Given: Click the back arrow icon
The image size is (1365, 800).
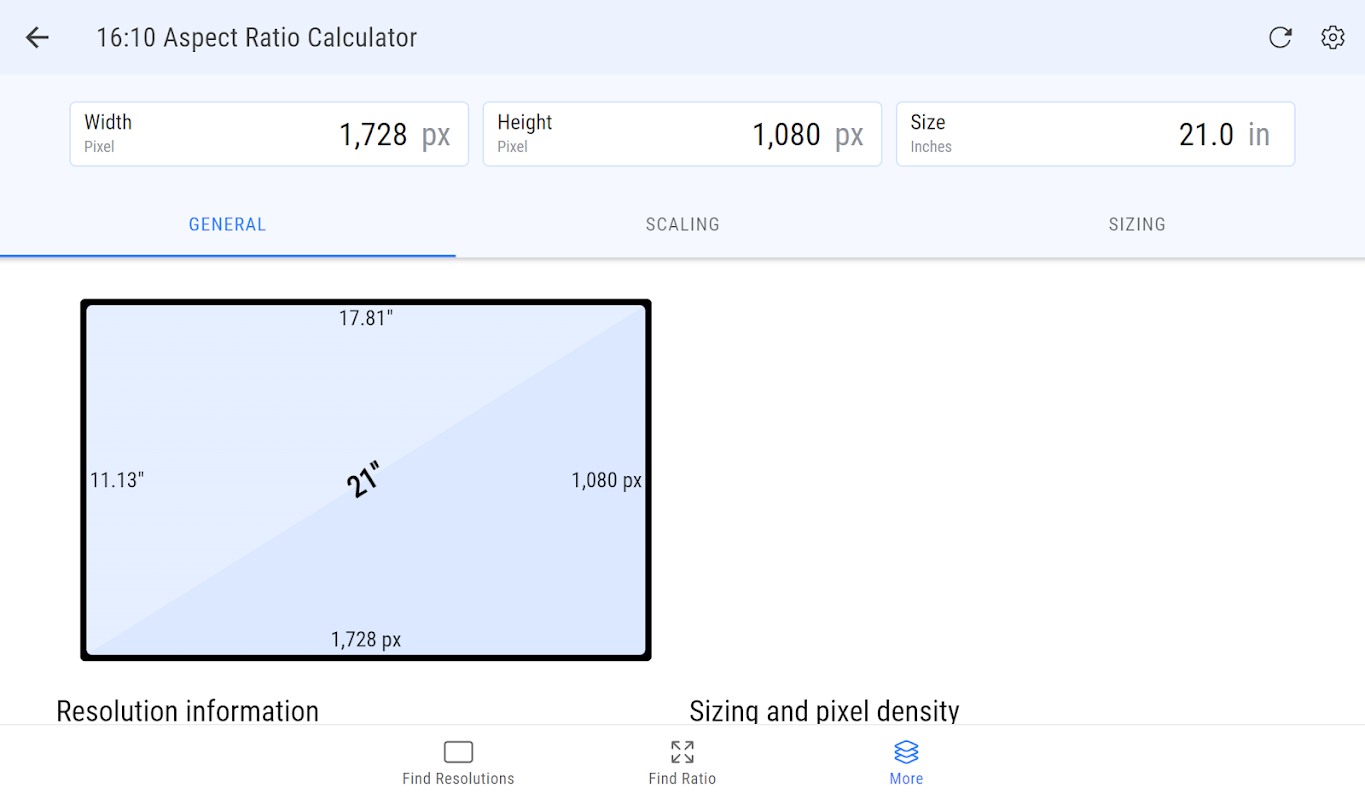Looking at the screenshot, I should click(37, 38).
